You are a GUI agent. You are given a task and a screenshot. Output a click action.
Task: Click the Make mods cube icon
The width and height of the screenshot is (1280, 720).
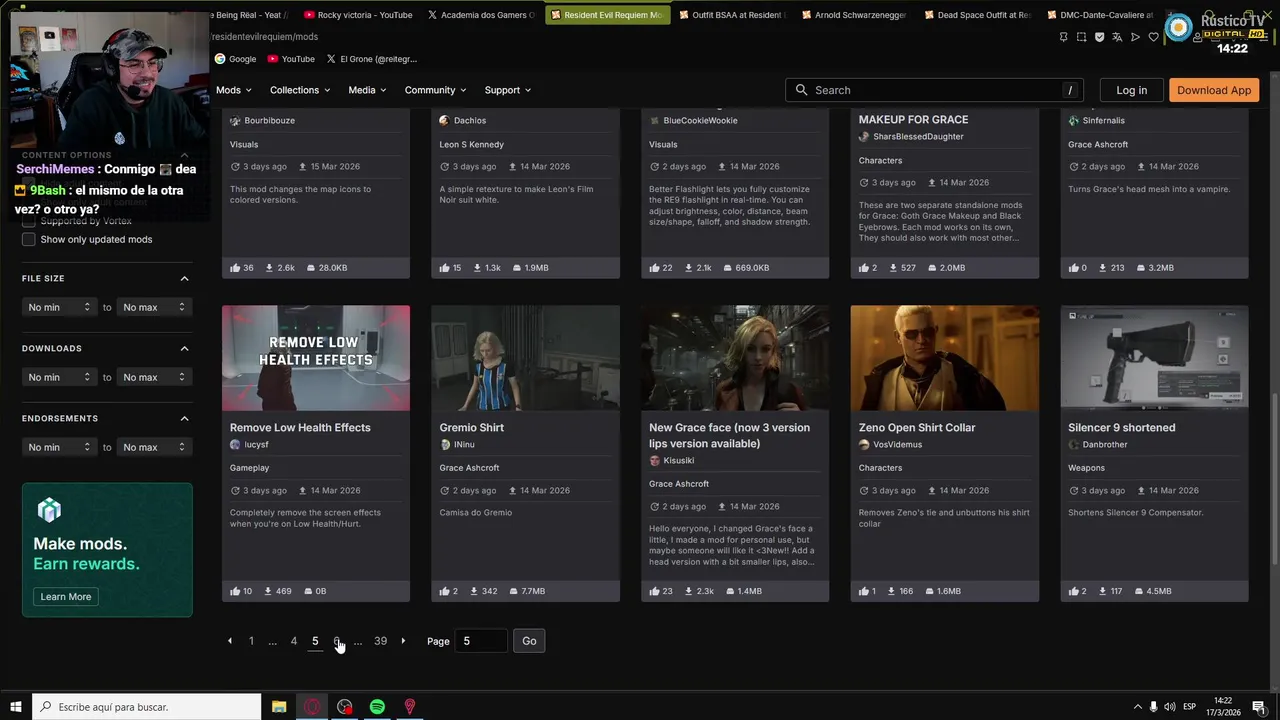[49, 511]
